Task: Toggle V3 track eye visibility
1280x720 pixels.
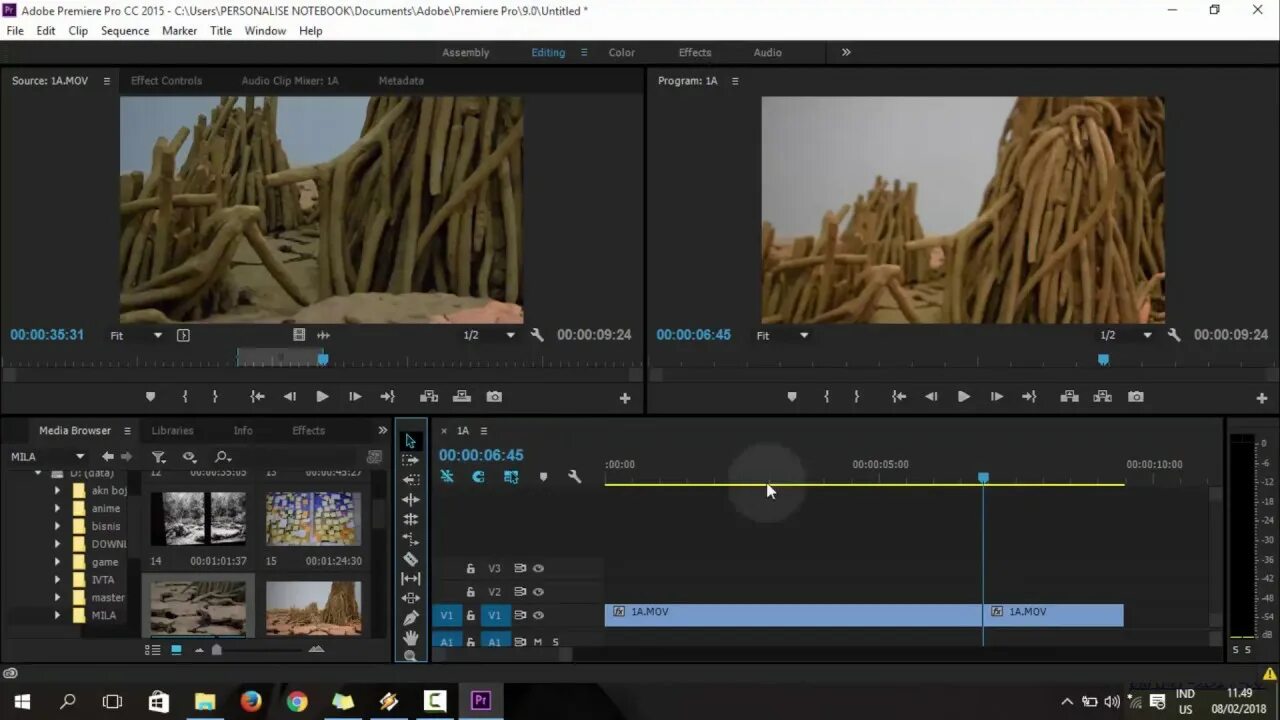Action: click(538, 568)
